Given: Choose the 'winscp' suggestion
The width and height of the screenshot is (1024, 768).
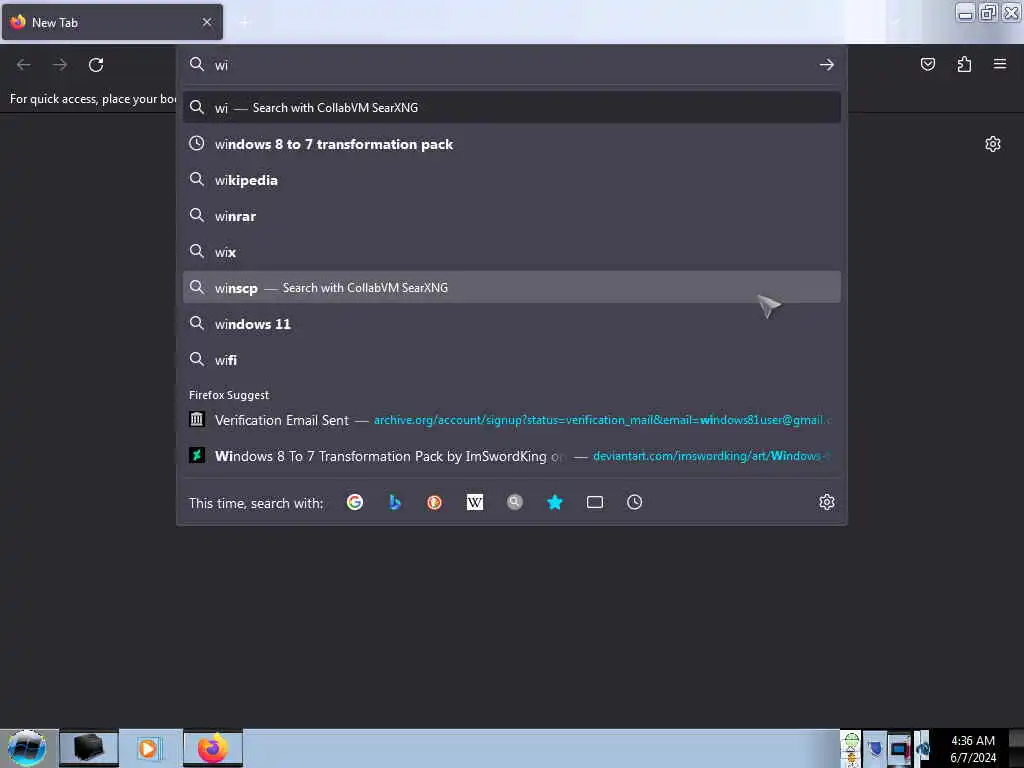Looking at the screenshot, I should (x=511, y=287).
